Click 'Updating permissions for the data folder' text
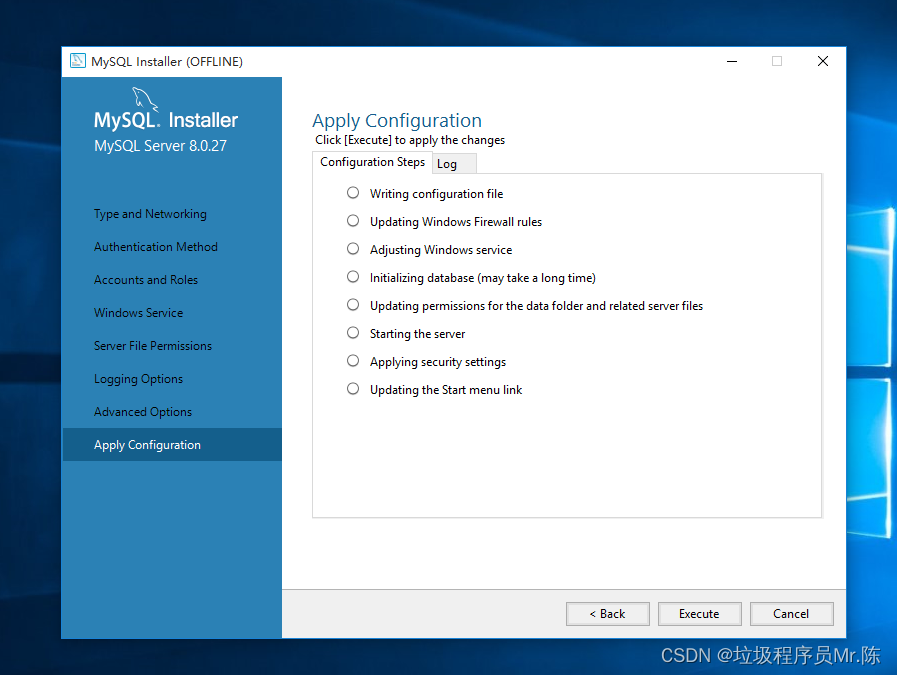The height and width of the screenshot is (675, 897). 537,306
